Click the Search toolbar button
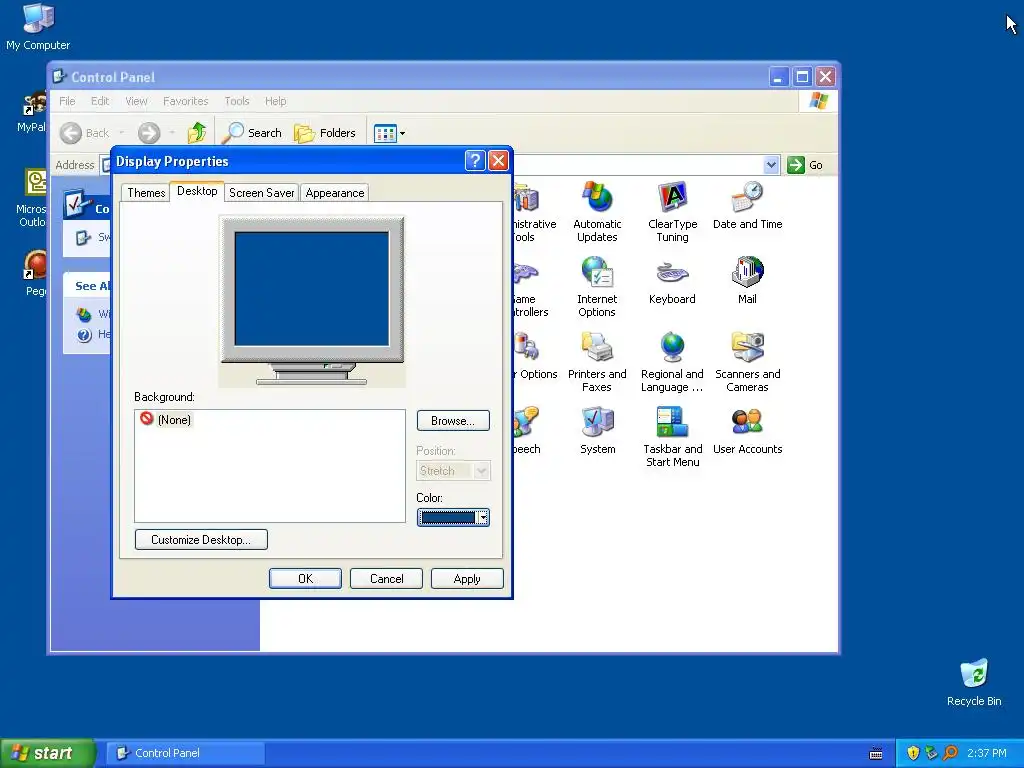The height and width of the screenshot is (768, 1024). (x=251, y=133)
